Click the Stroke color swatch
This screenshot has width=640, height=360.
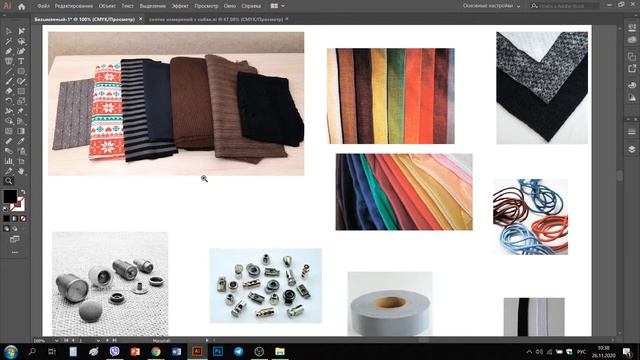point(18,204)
